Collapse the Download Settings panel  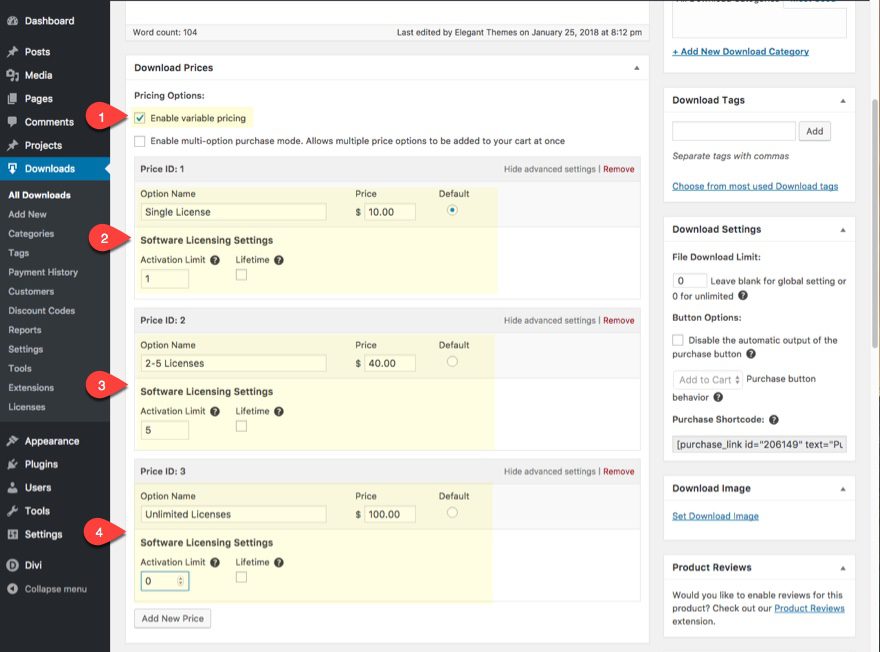[x=843, y=229]
